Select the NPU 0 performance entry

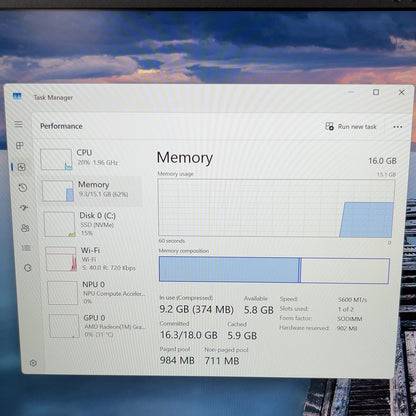click(x=97, y=293)
